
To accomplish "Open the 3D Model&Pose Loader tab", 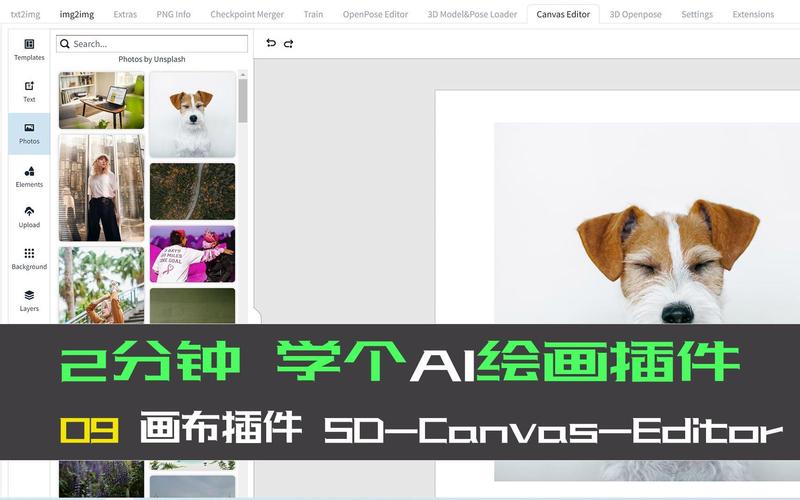I will point(472,14).
